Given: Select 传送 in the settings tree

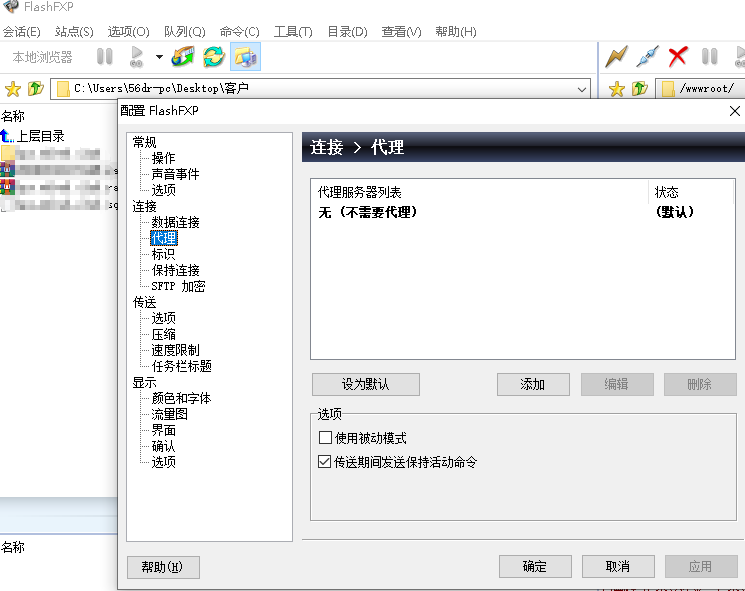Looking at the screenshot, I should 144,302.
